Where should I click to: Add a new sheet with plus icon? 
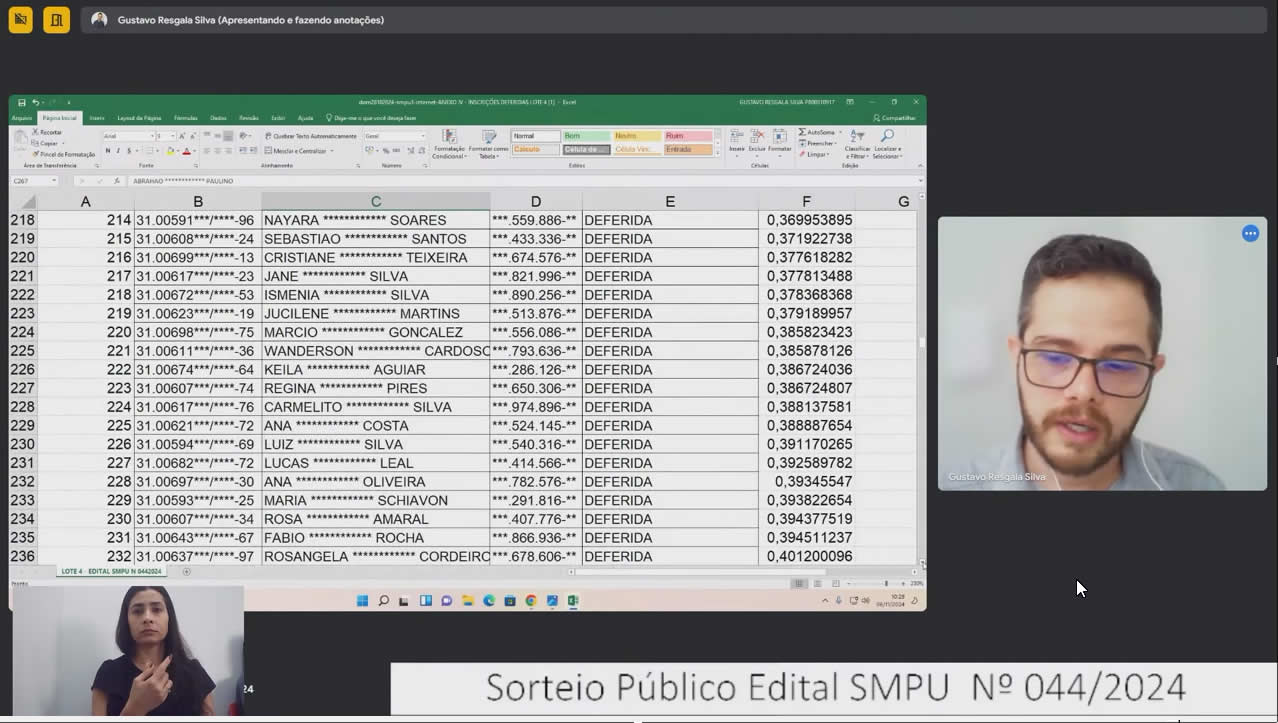(x=186, y=571)
